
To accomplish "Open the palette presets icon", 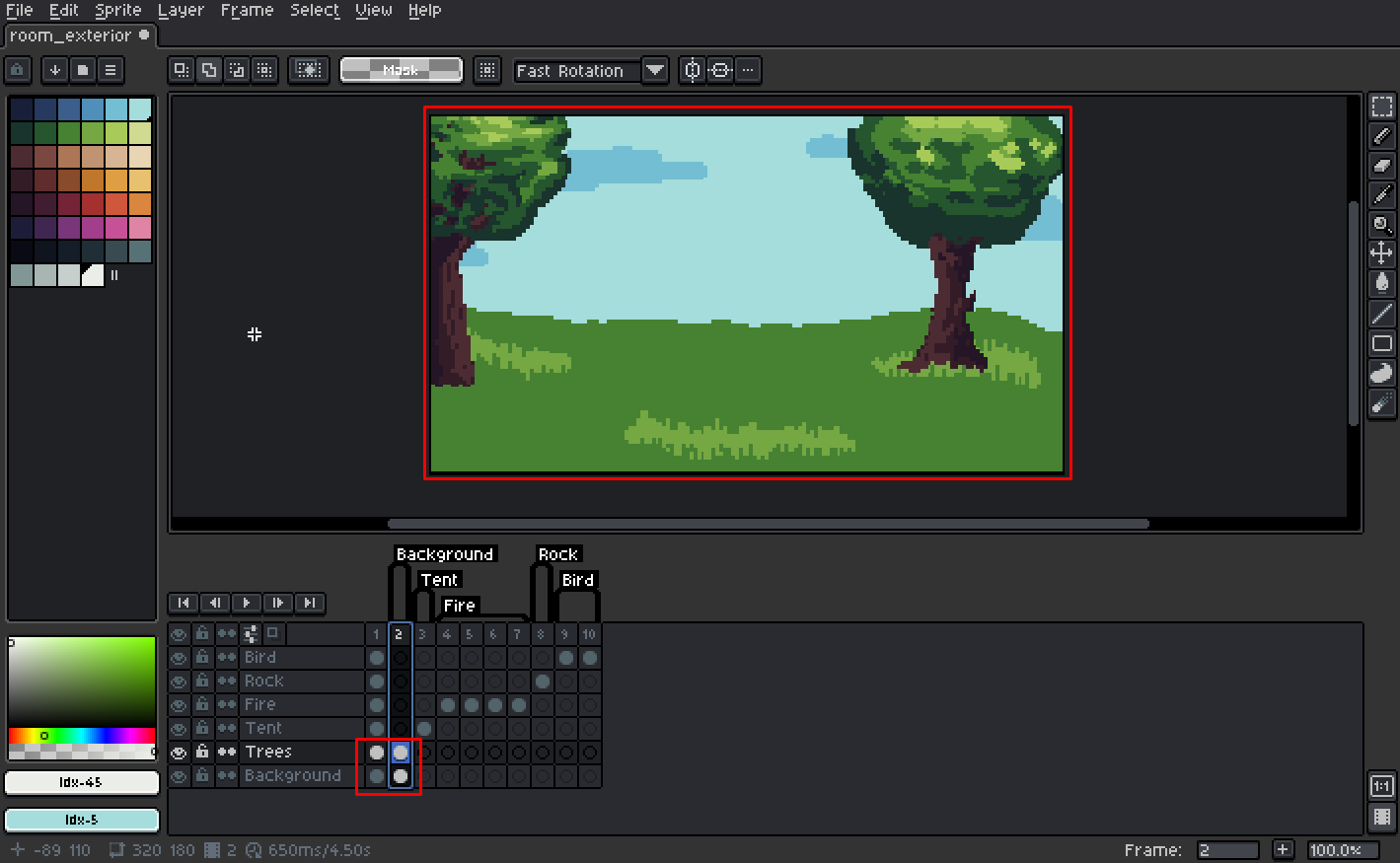I will [x=83, y=70].
